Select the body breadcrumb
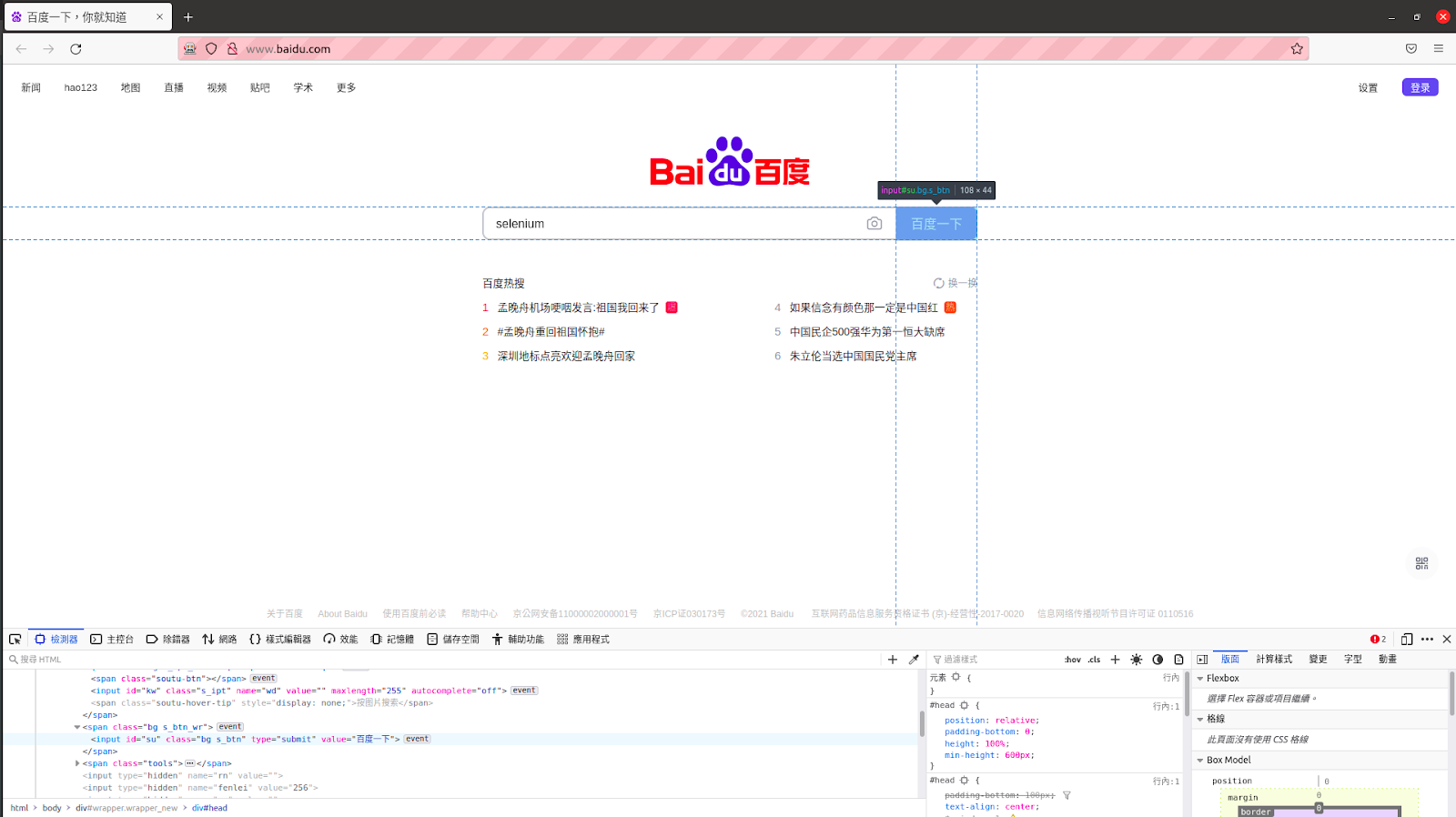This screenshot has height=817, width=1456. tap(52, 808)
